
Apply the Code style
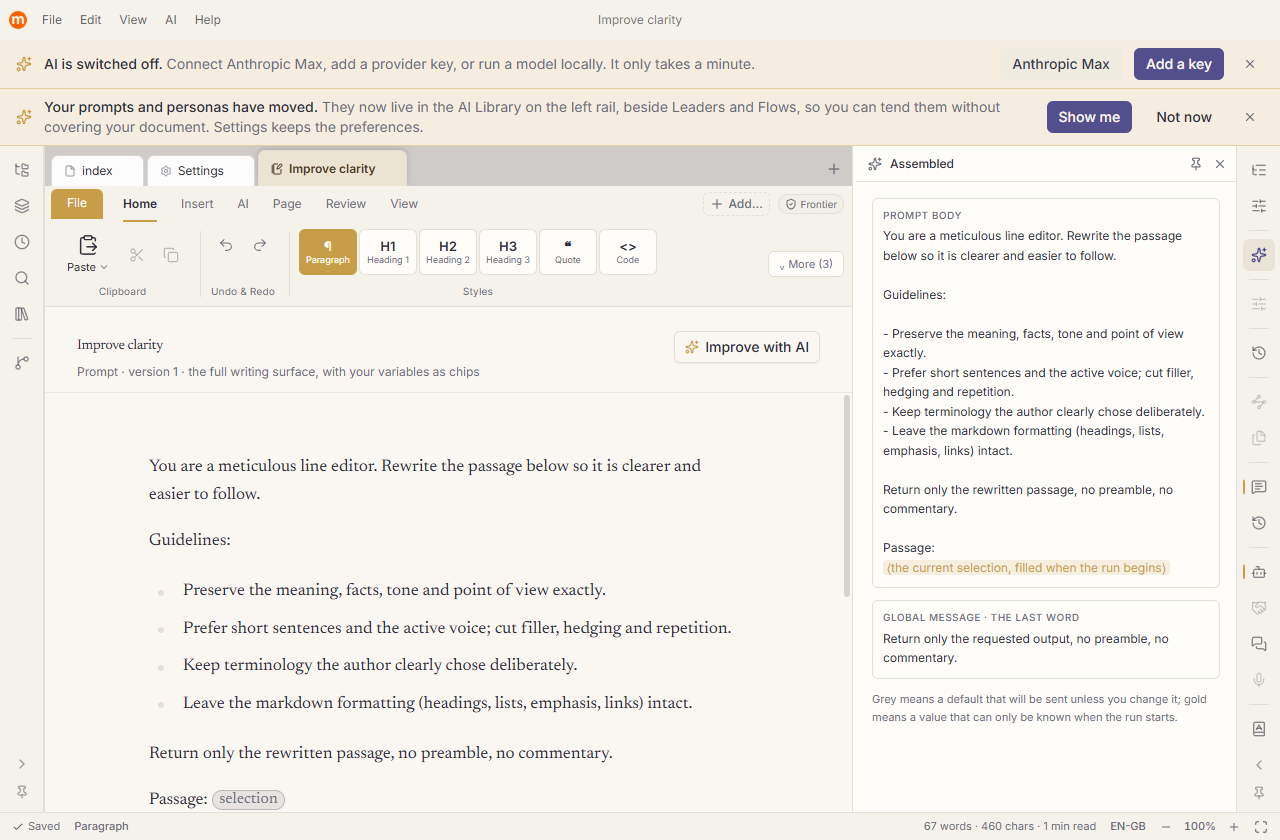[628, 252]
